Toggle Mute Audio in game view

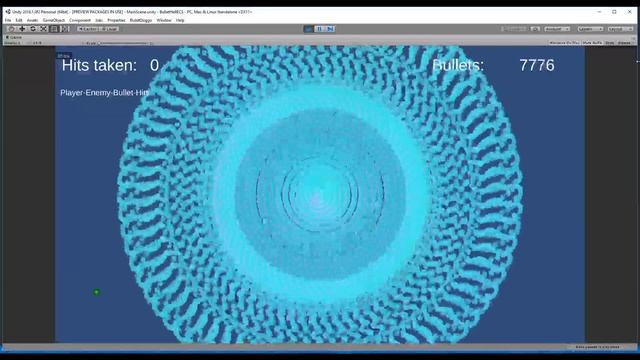tap(592, 43)
